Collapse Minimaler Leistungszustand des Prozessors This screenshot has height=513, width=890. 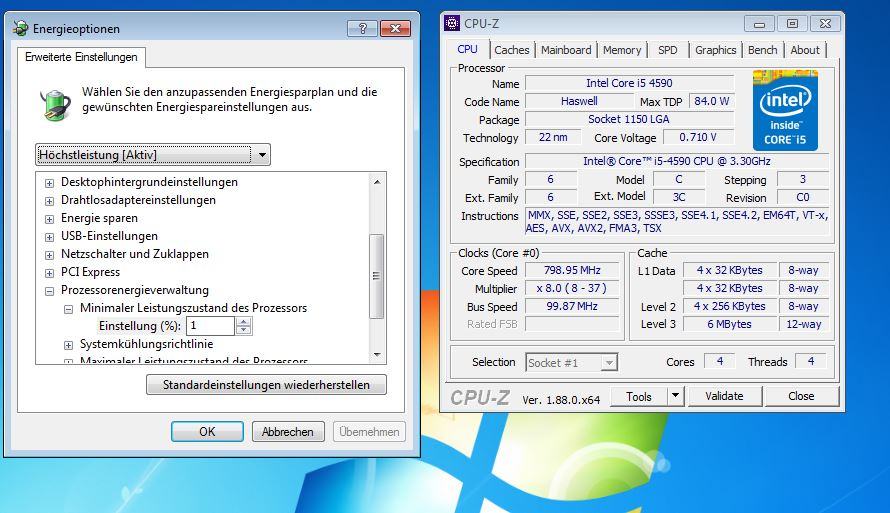[x=68, y=309]
